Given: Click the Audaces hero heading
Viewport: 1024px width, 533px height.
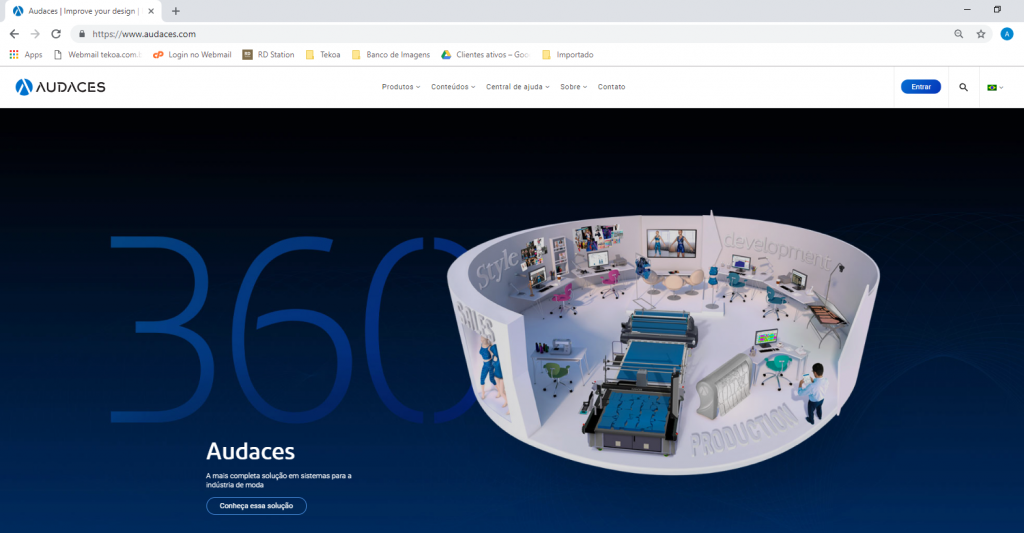Looking at the screenshot, I should (x=250, y=451).
